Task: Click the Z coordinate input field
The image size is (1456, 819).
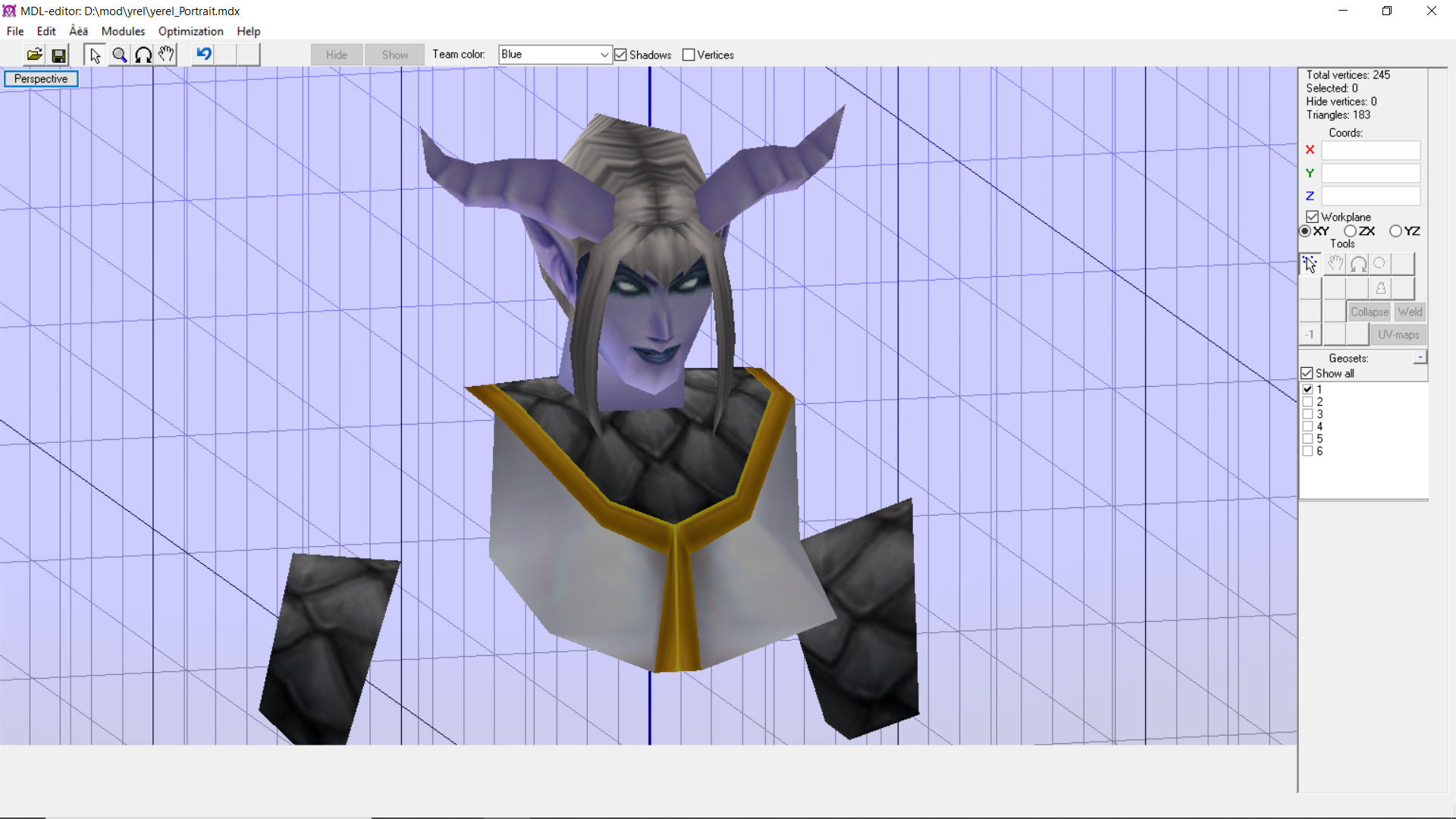Action: tap(1370, 196)
